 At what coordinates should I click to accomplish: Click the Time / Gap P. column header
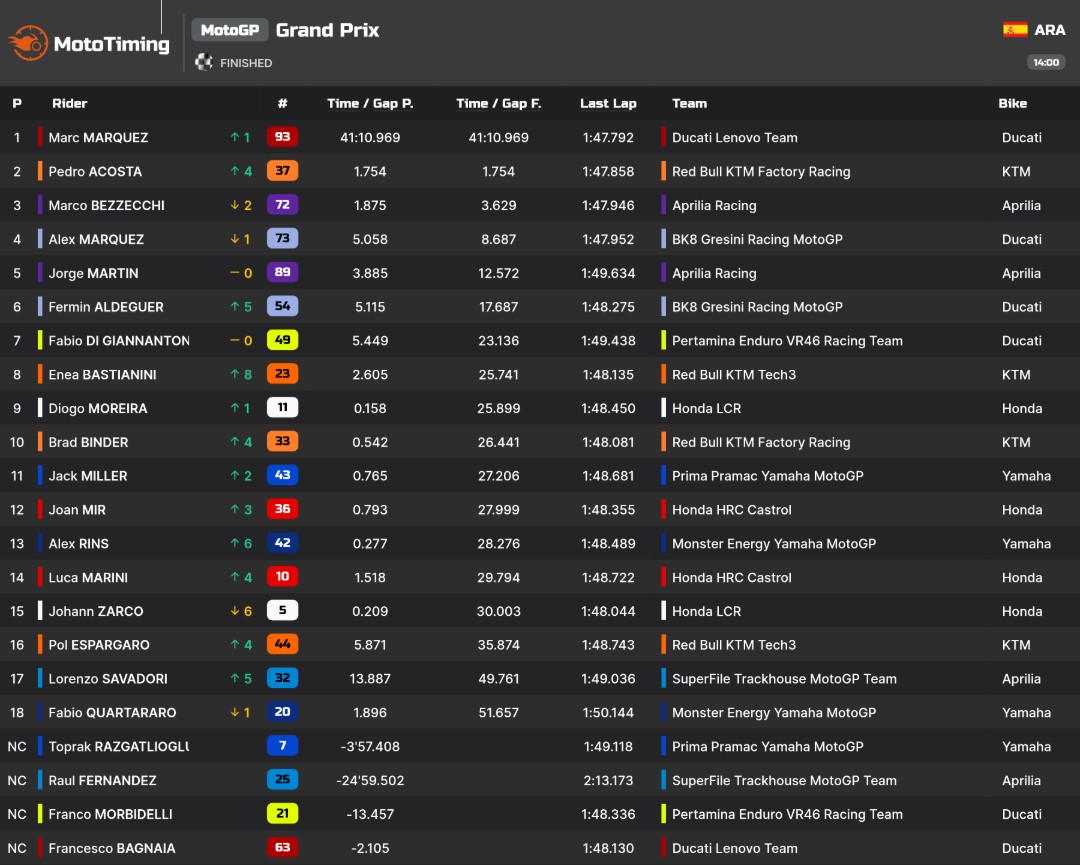370,103
